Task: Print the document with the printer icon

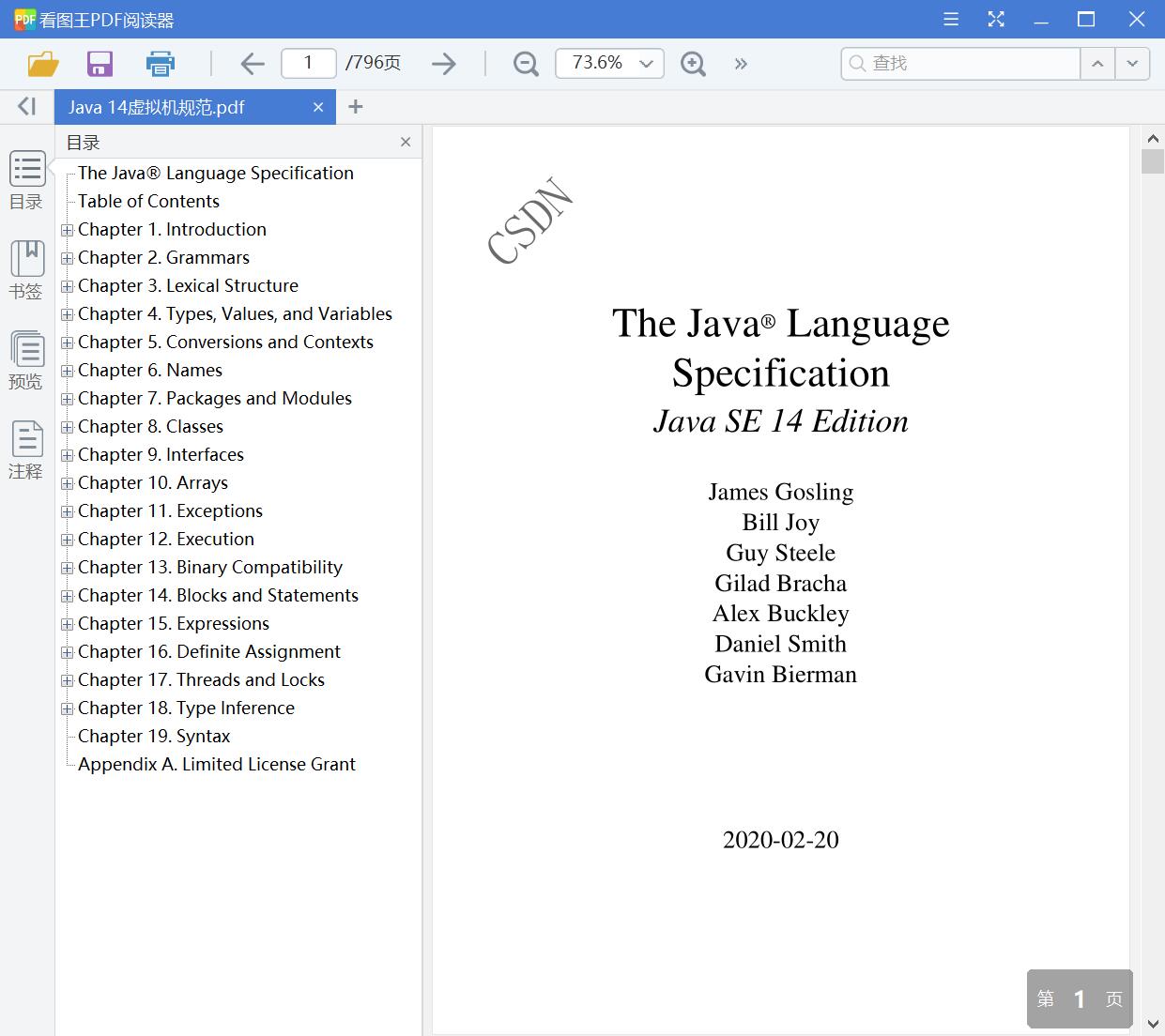Action: click(x=161, y=64)
